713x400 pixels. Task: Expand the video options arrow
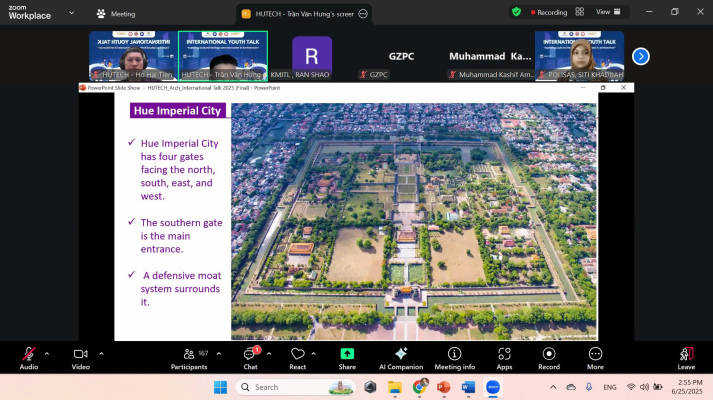pyautogui.click(x=101, y=352)
